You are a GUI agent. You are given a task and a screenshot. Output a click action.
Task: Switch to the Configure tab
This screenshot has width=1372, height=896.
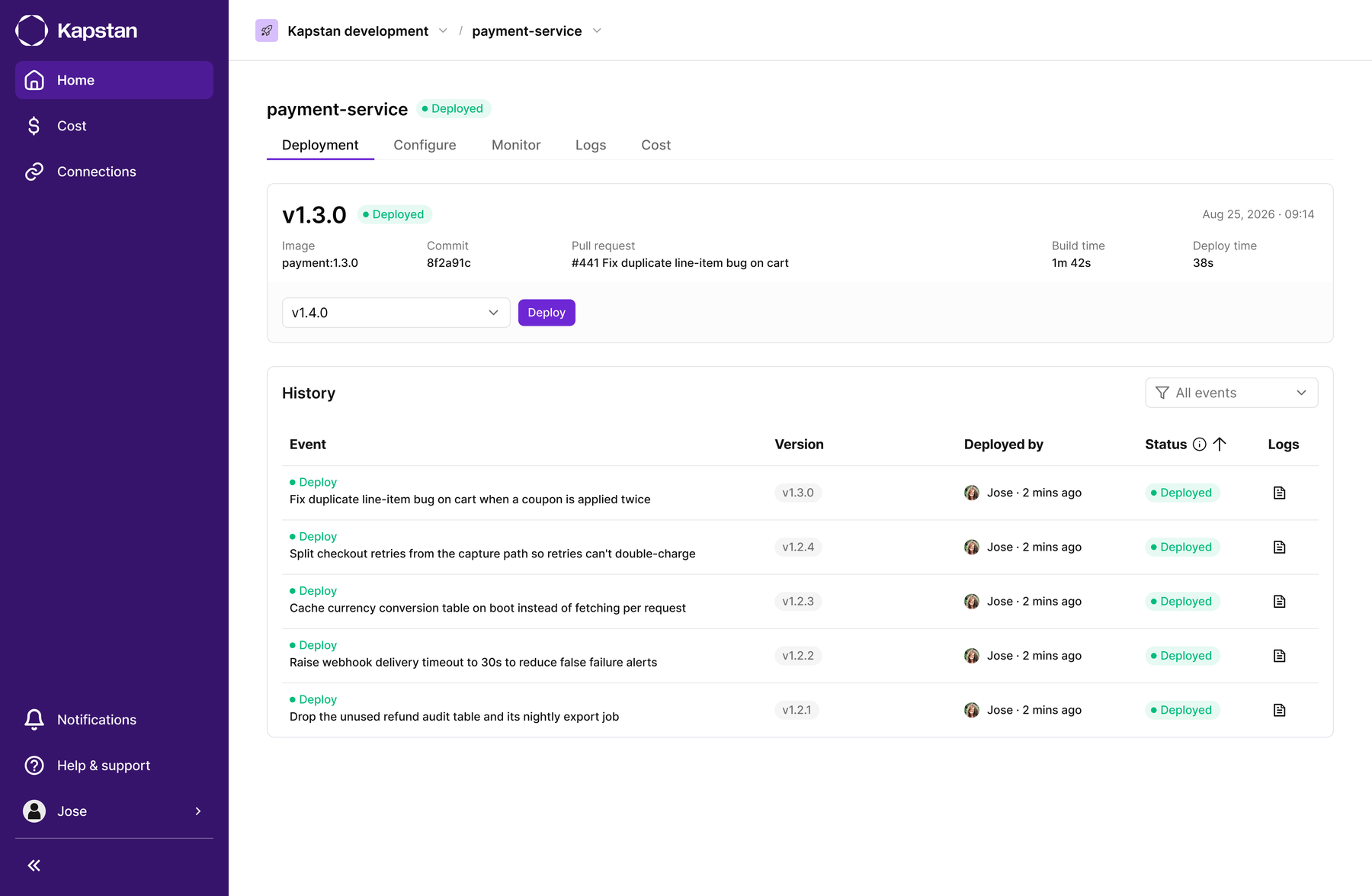[425, 145]
